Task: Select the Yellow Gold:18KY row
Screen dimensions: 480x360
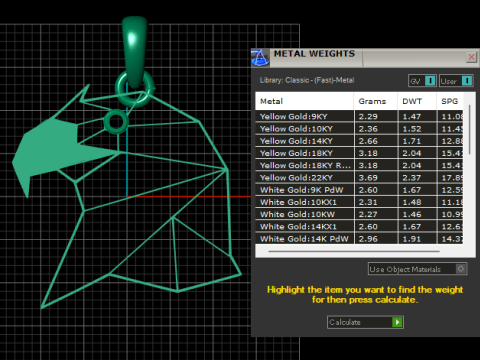Action: (359, 153)
